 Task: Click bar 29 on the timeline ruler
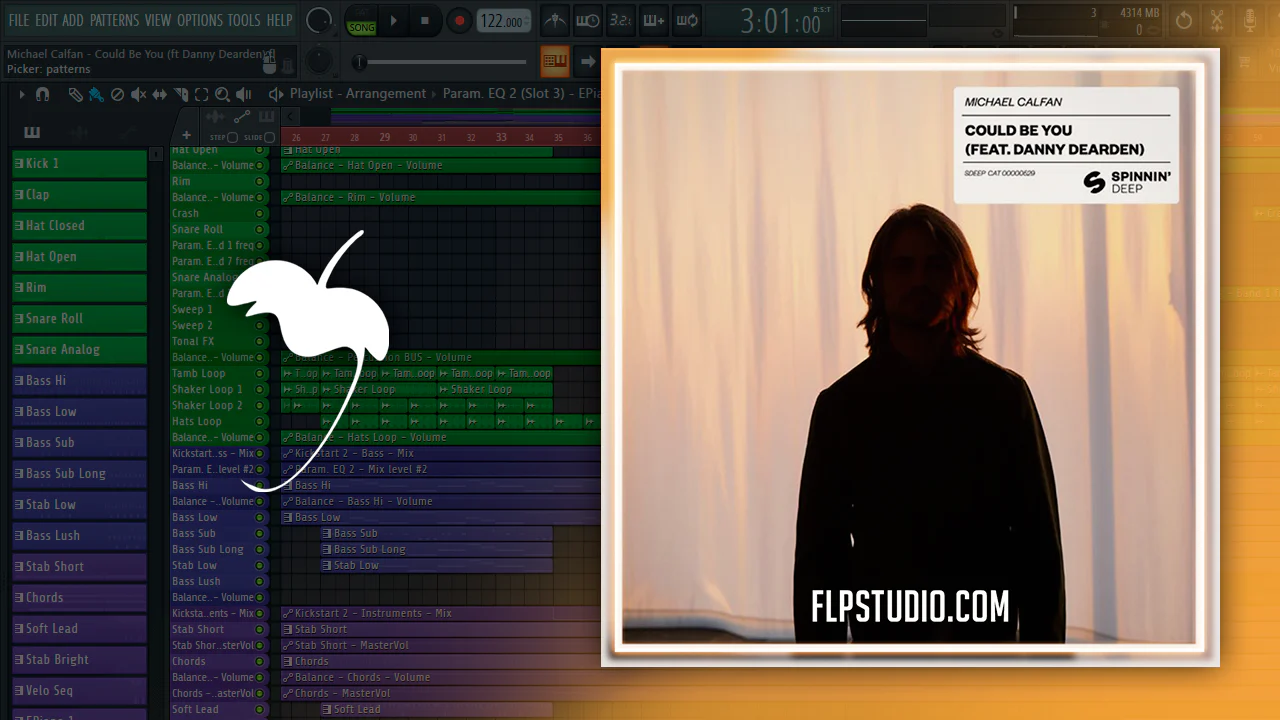click(x=385, y=137)
